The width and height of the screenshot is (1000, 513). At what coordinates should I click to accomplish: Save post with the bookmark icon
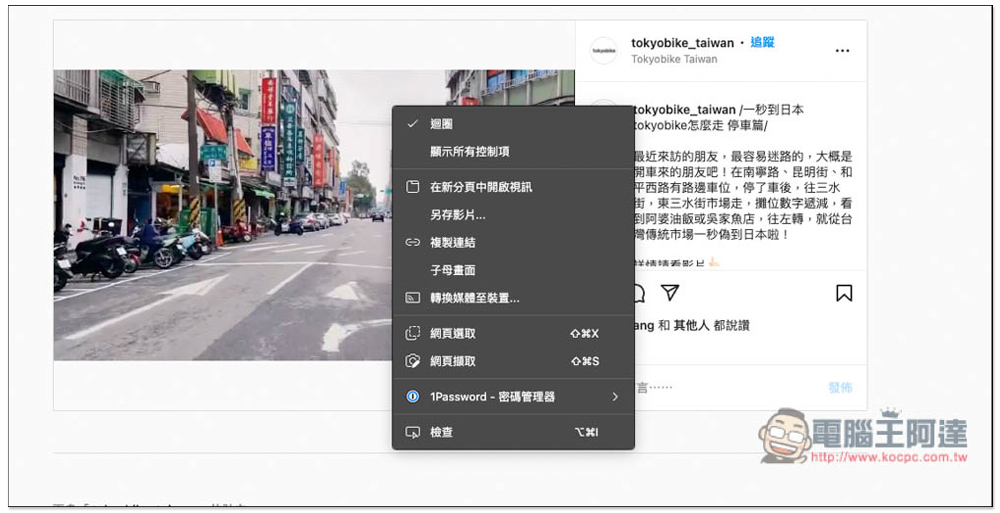click(843, 293)
